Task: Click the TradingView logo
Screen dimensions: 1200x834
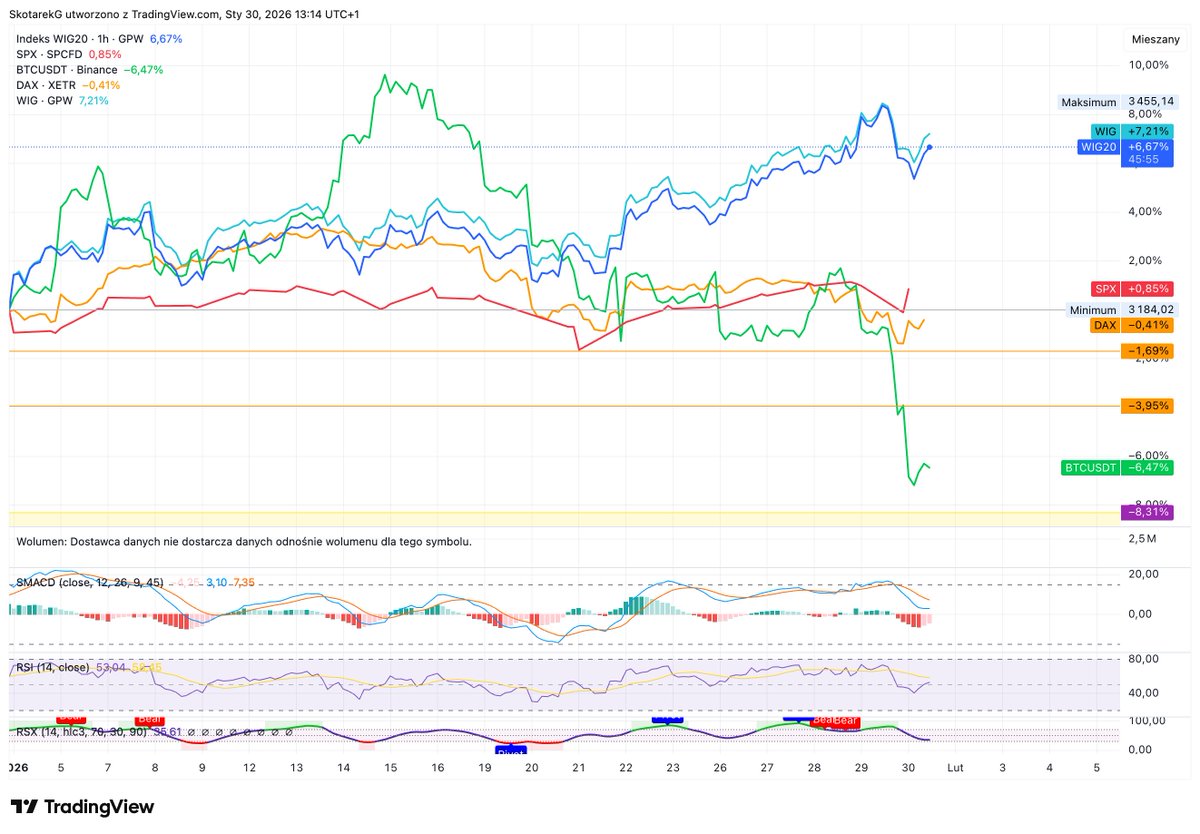Action: [x=80, y=806]
